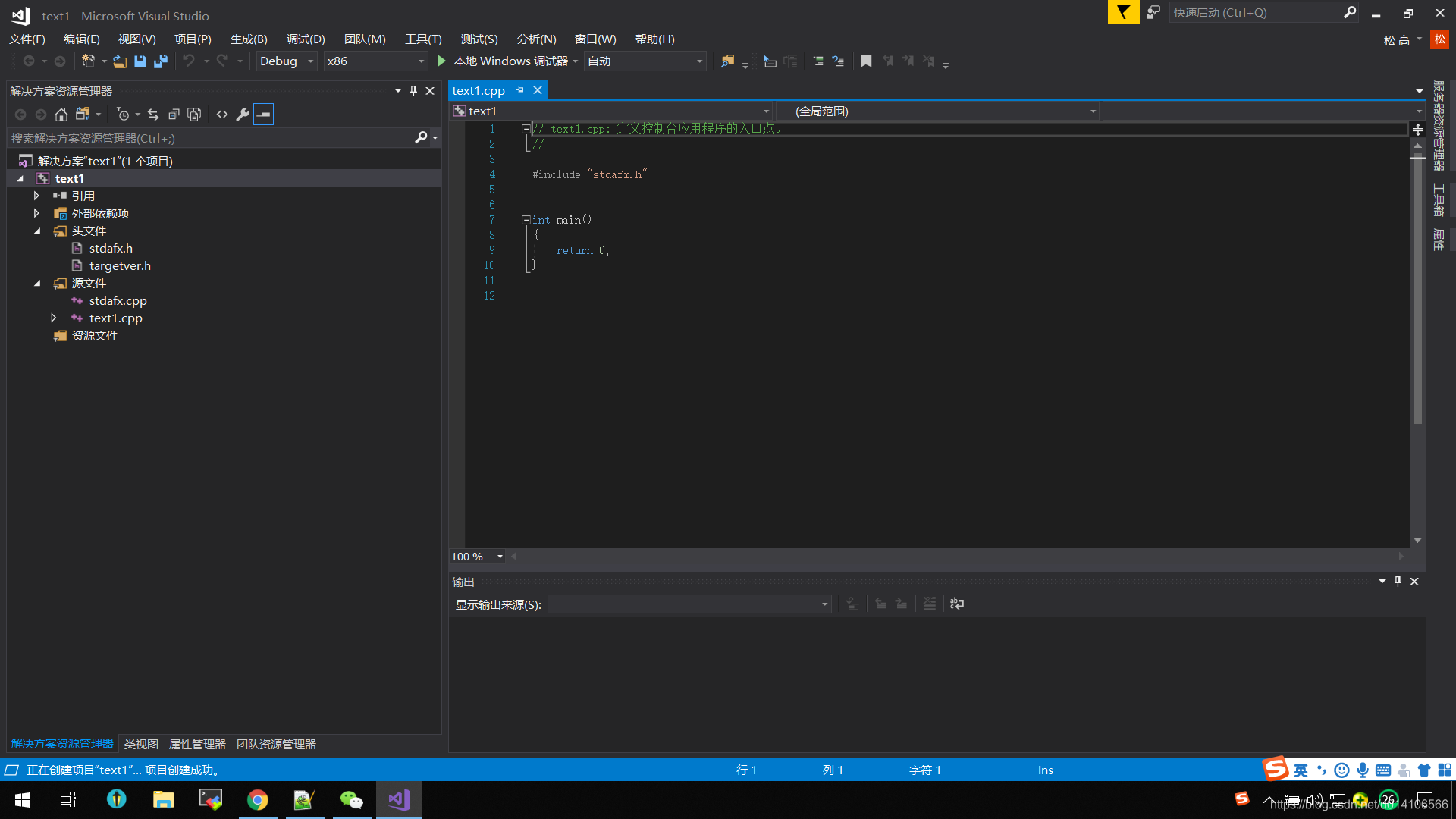
Task: Click the bookmark icon in the toolbar
Action: [x=866, y=61]
